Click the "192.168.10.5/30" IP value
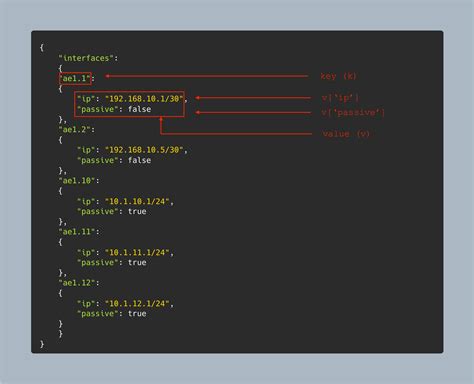The height and width of the screenshot is (384, 474). [x=144, y=150]
